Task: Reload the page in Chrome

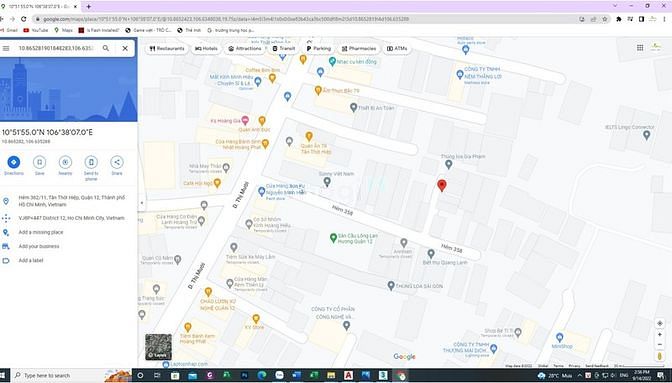Action: (x=23, y=19)
